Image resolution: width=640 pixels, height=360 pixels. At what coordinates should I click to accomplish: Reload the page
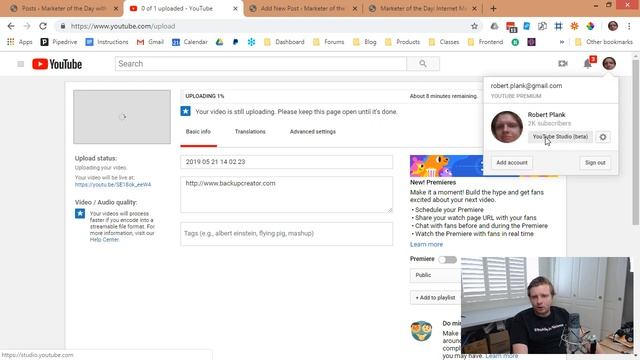(43, 26)
